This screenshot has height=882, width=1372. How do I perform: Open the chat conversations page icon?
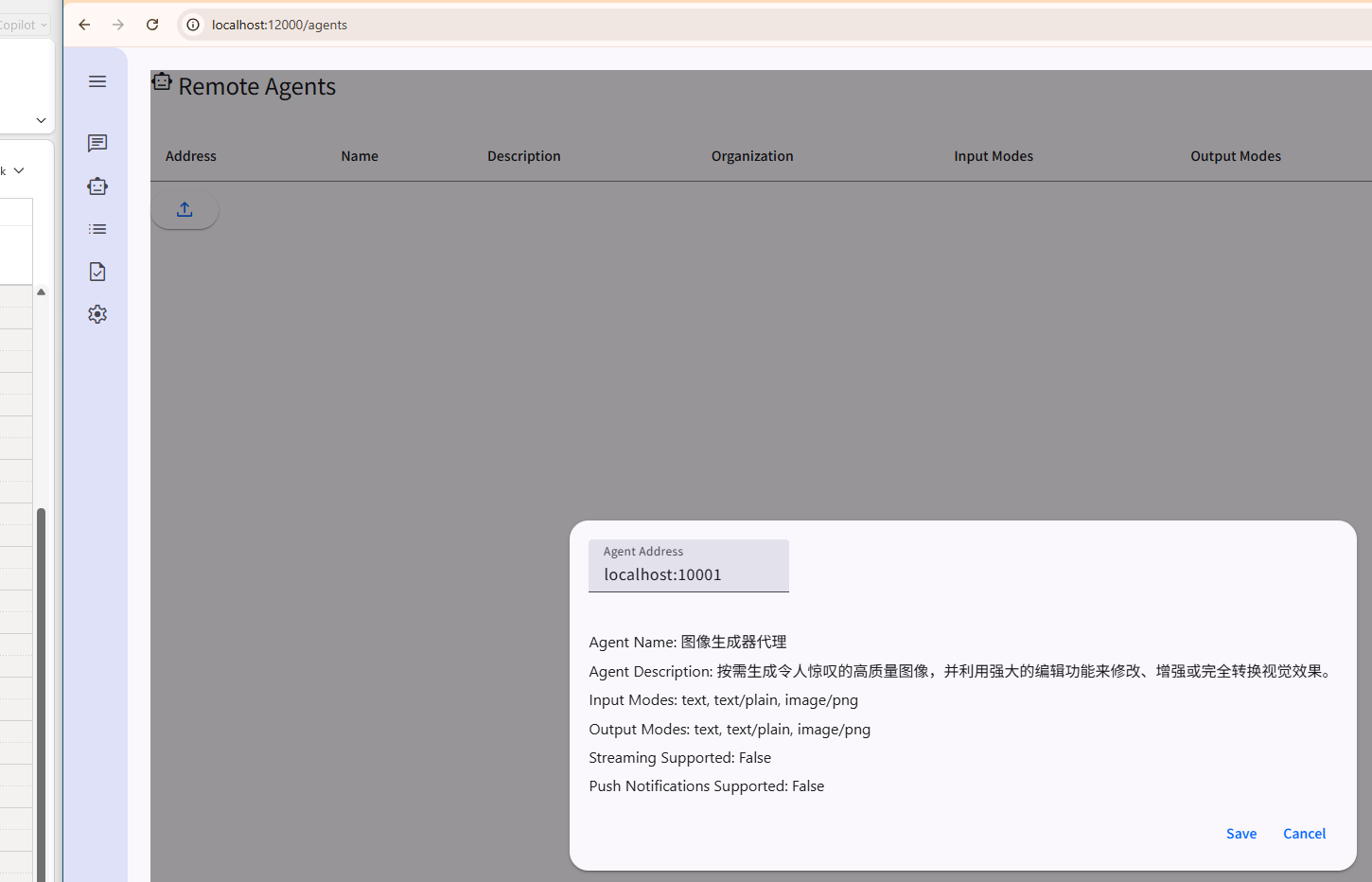click(x=97, y=143)
